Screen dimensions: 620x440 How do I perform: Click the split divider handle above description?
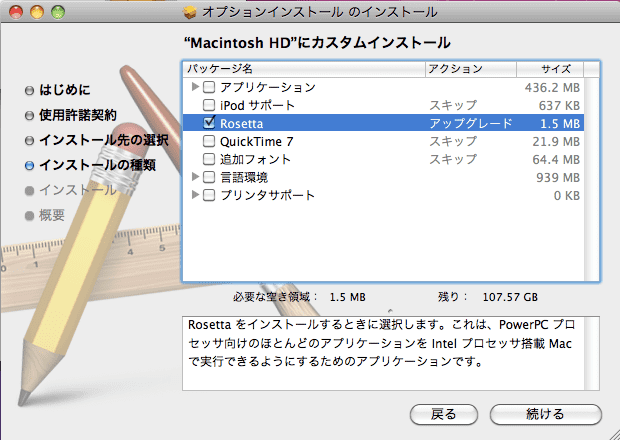coord(390,311)
